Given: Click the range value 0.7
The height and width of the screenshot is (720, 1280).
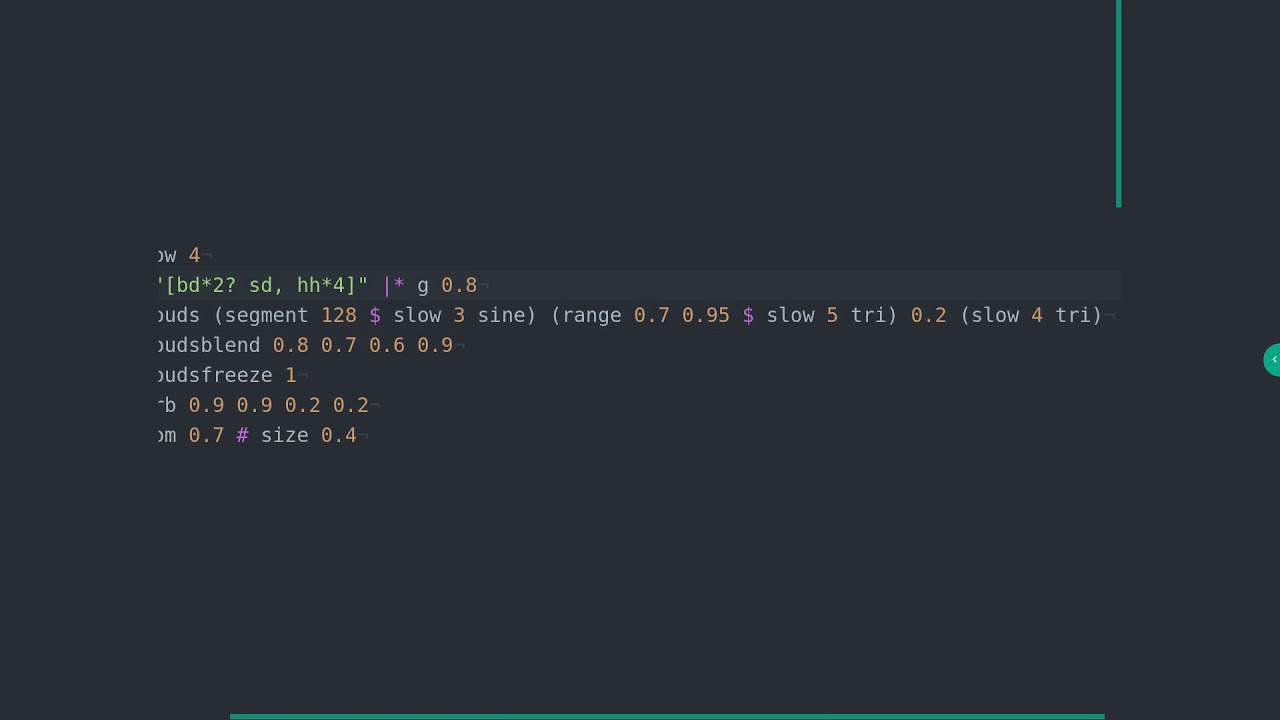Looking at the screenshot, I should tap(652, 315).
